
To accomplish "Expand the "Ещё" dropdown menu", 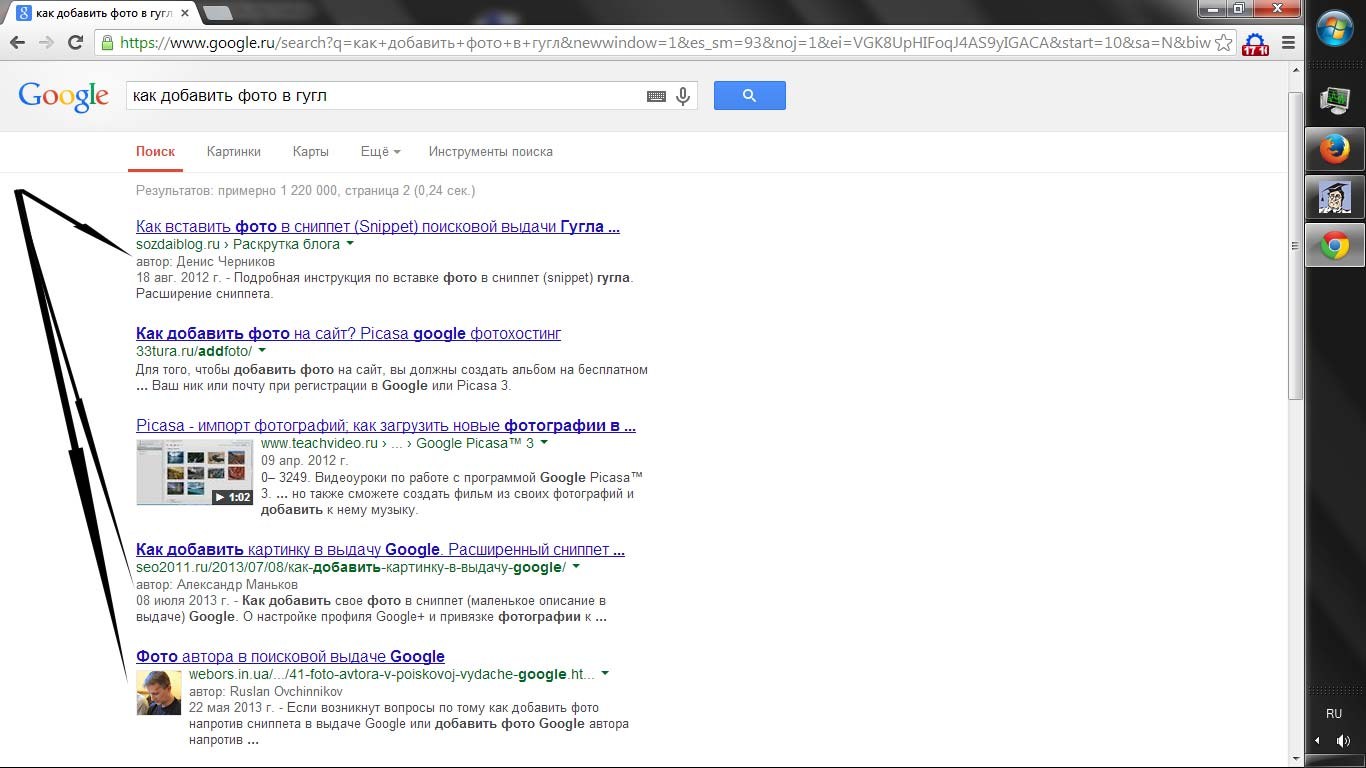I will click(380, 152).
